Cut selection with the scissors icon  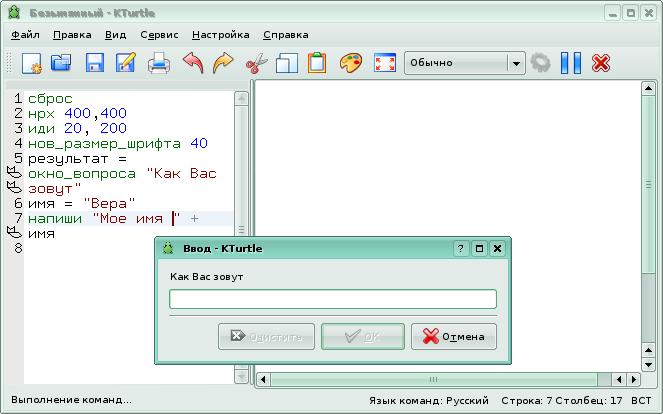click(256, 63)
